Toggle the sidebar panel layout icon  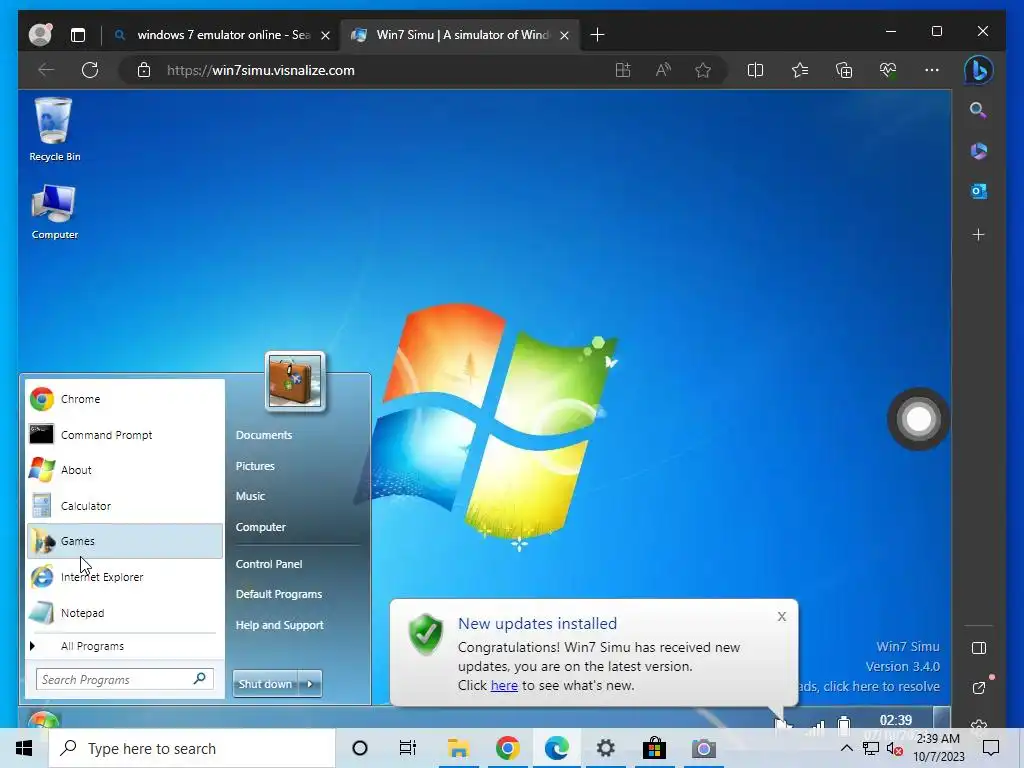[x=978, y=648]
